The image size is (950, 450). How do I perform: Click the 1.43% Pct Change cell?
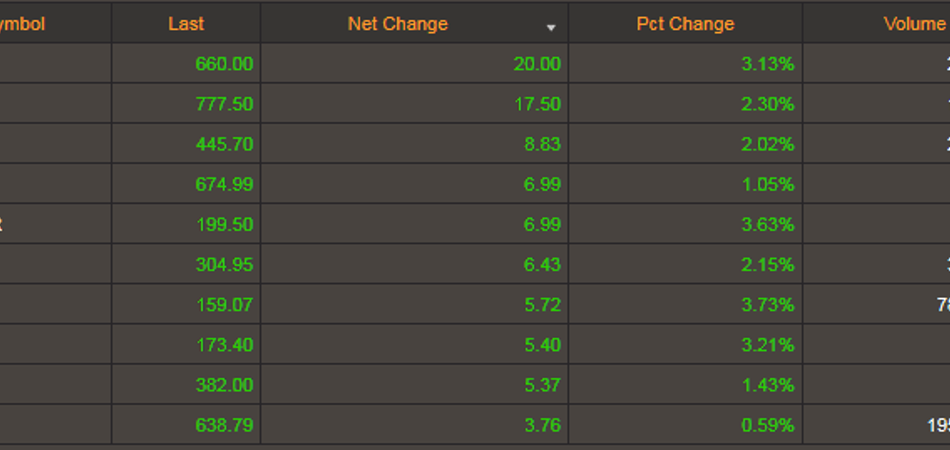click(768, 384)
